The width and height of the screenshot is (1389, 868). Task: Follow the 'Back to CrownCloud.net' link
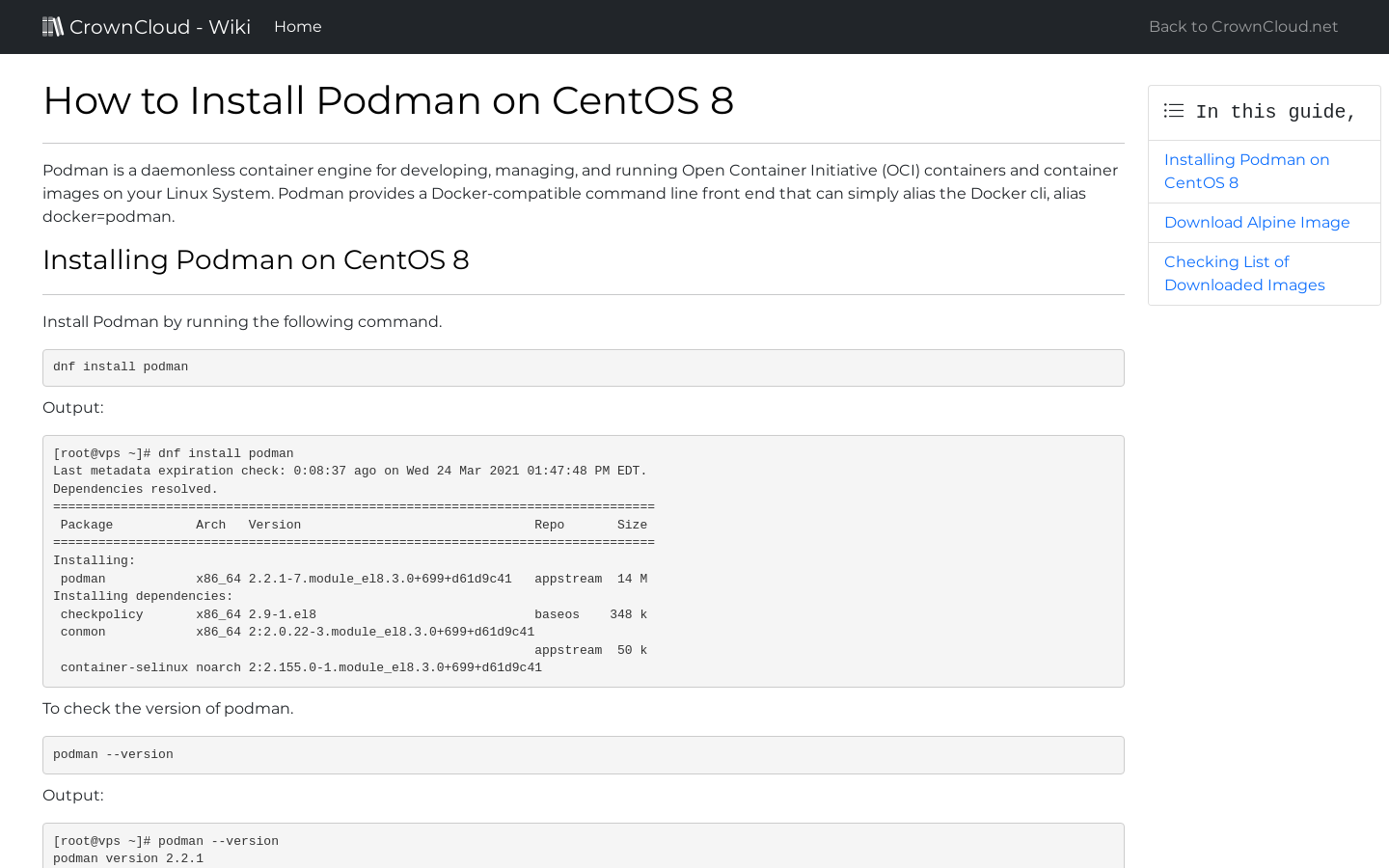[x=1242, y=26]
